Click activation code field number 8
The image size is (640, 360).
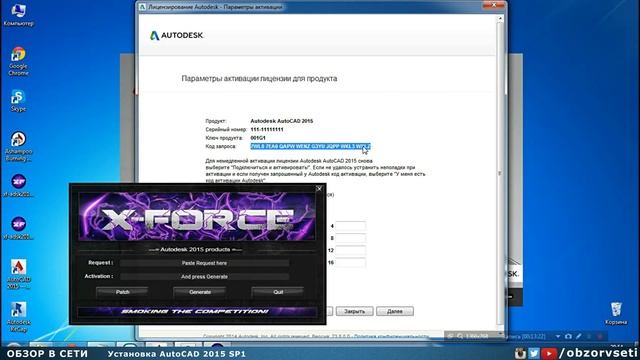tap(351, 238)
